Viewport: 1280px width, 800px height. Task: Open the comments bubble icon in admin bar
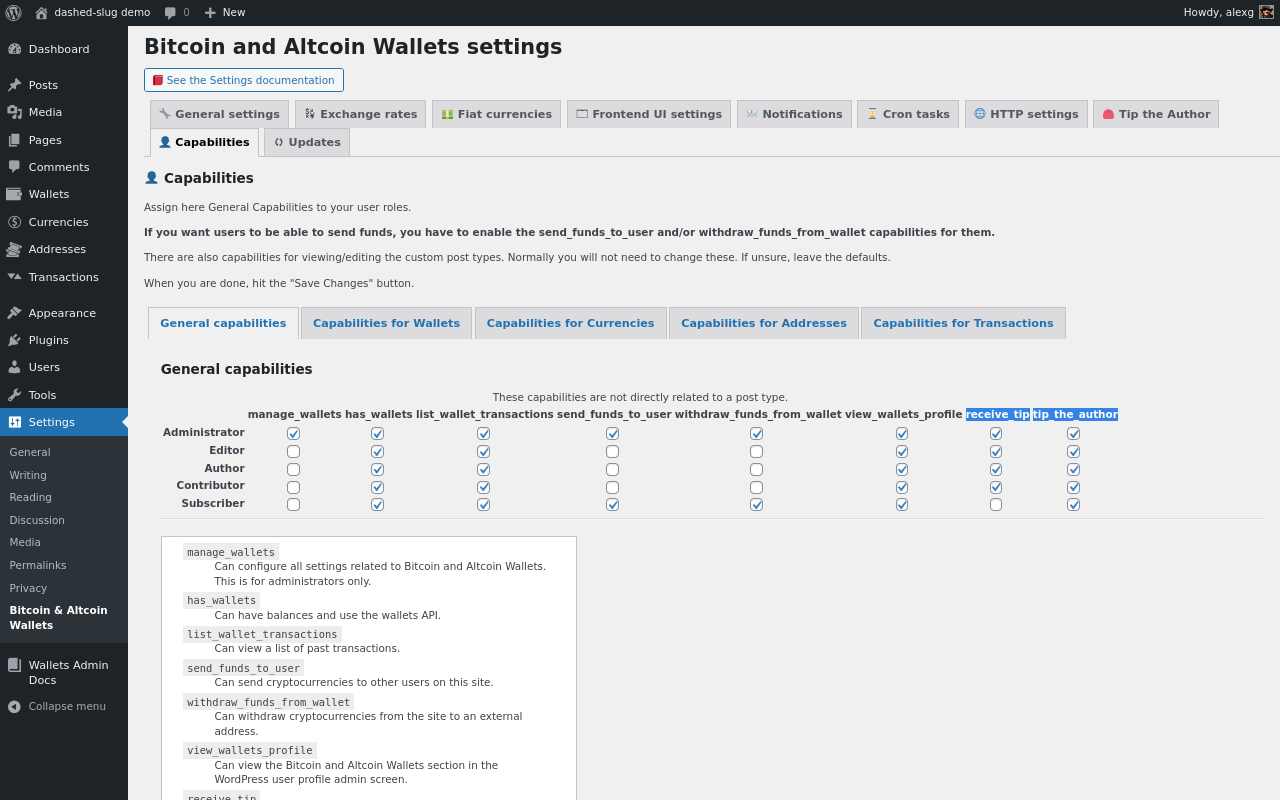170,13
